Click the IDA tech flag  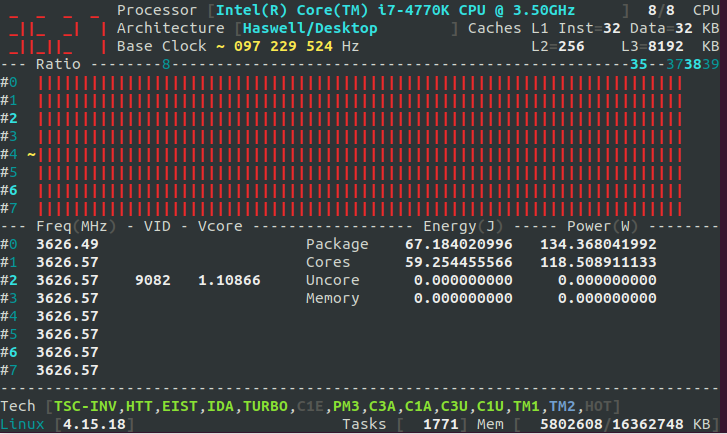point(220,407)
